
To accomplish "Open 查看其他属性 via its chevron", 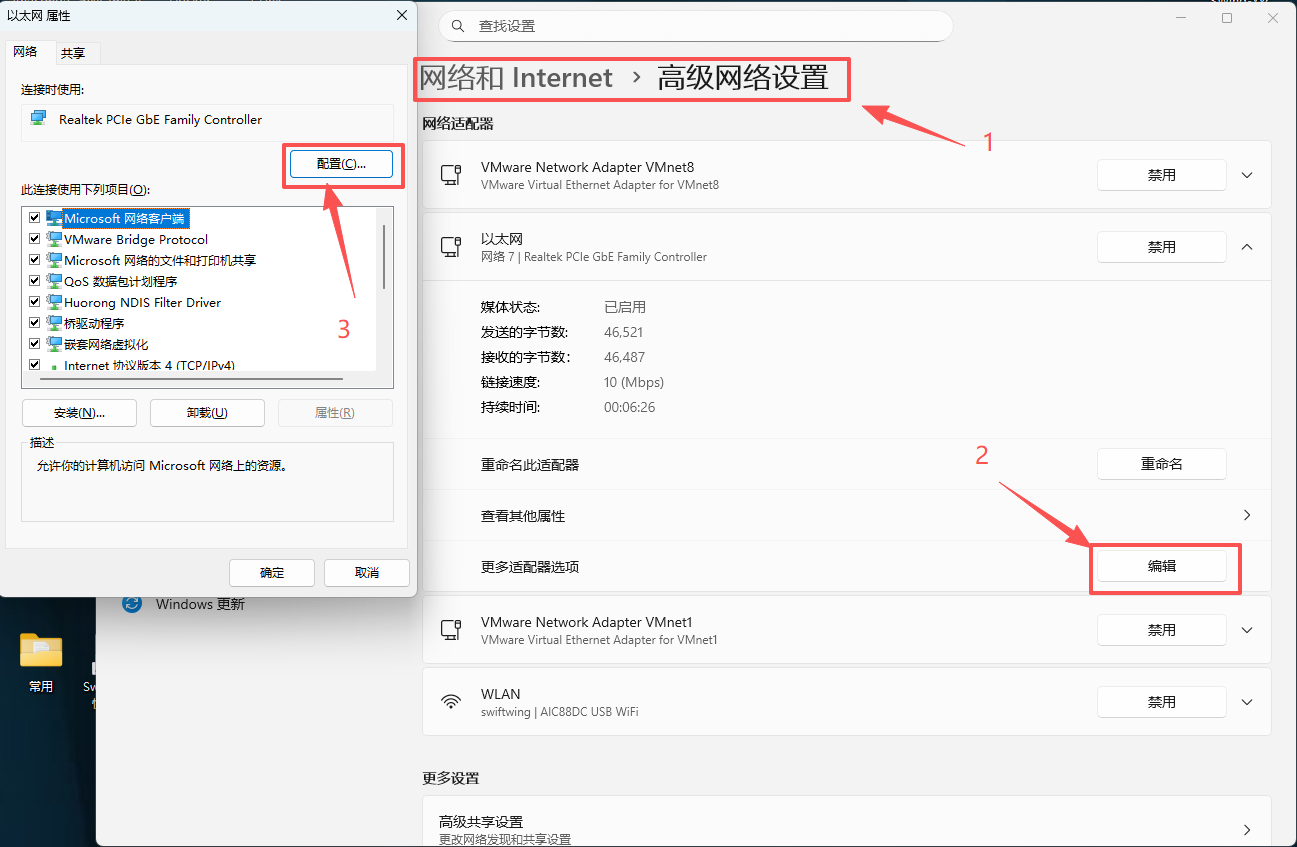I will [1247, 515].
